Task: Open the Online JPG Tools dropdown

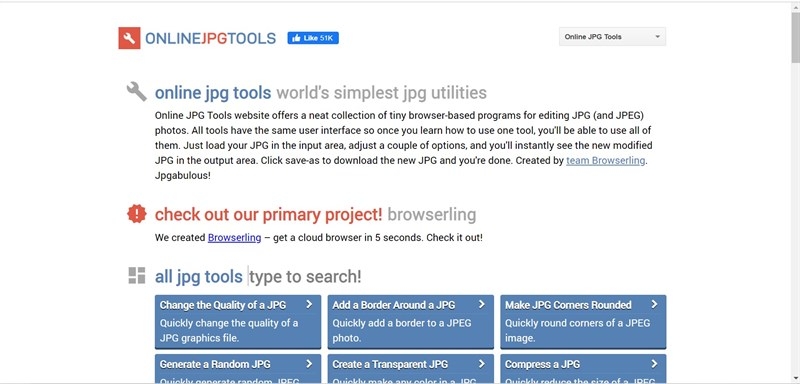Action: (612, 37)
